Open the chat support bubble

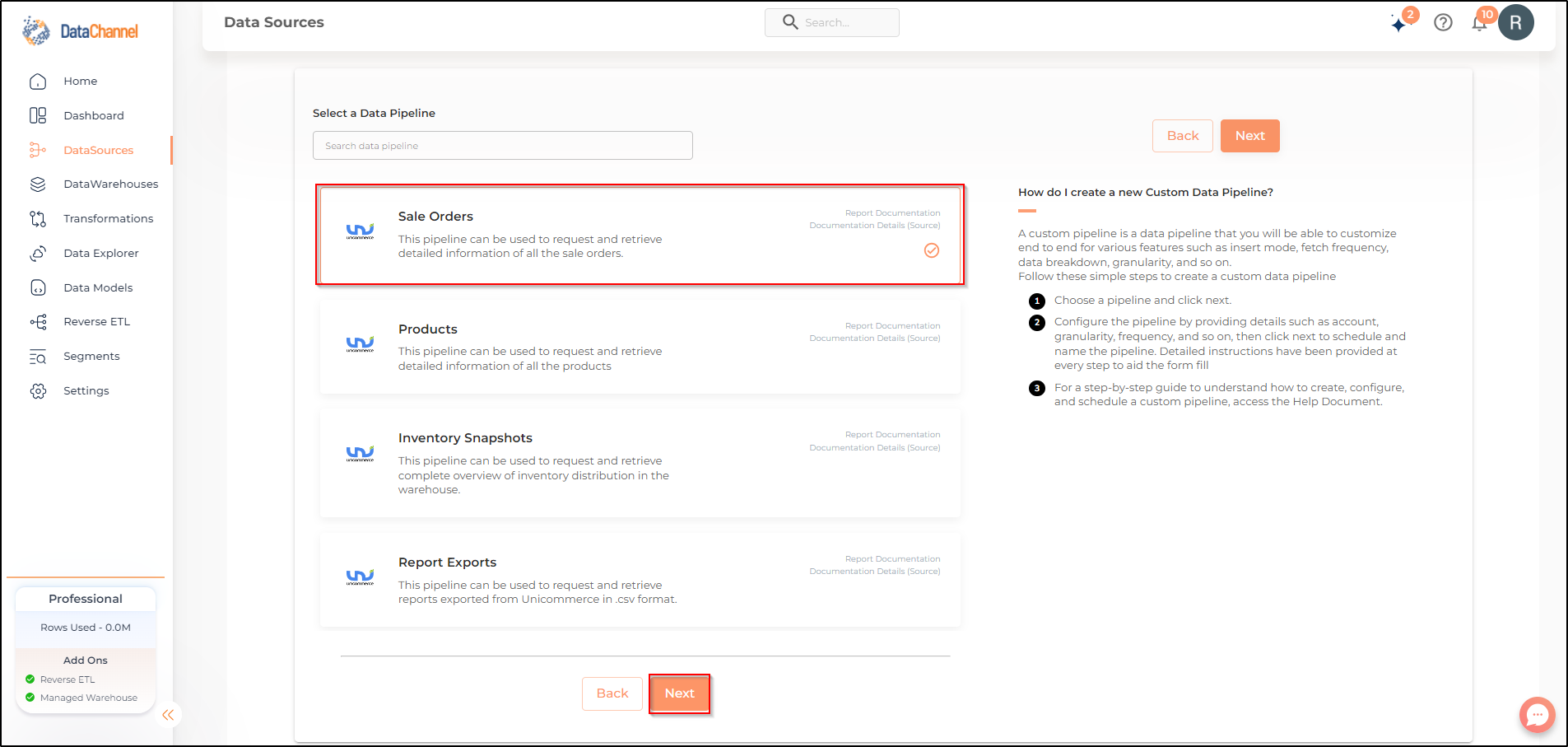1537,715
